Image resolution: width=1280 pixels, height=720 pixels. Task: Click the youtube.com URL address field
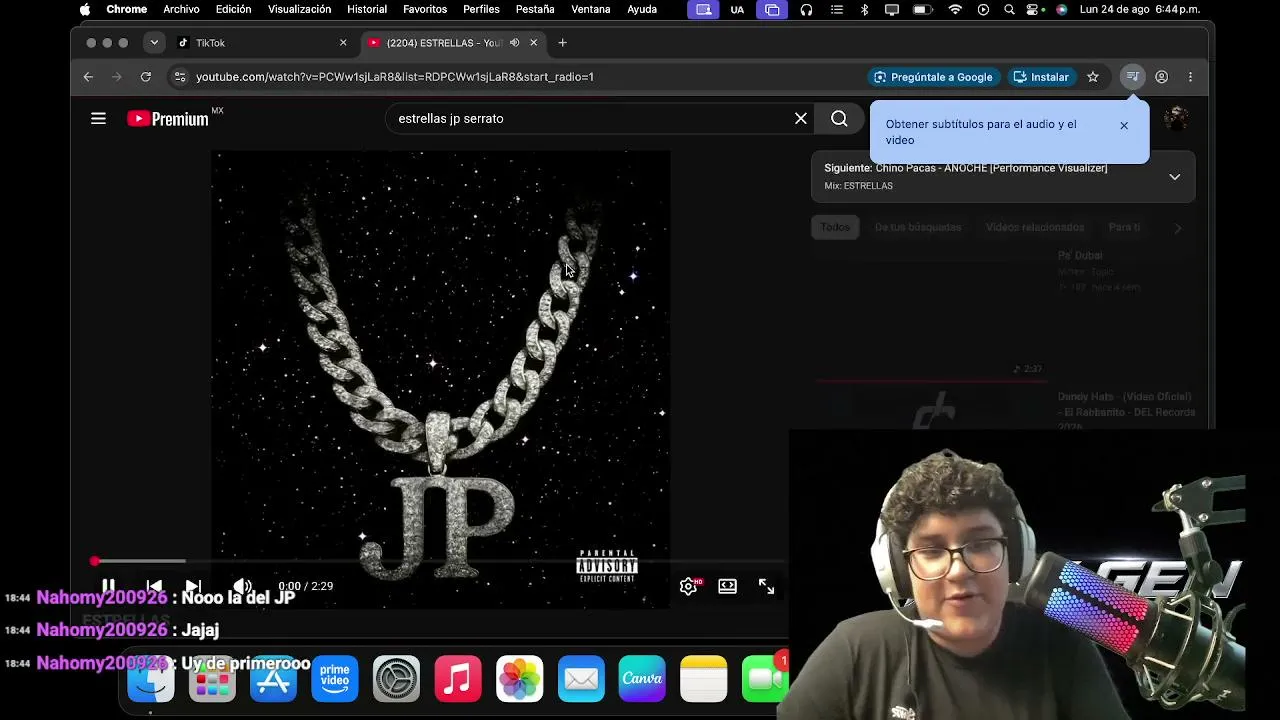tap(394, 77)
